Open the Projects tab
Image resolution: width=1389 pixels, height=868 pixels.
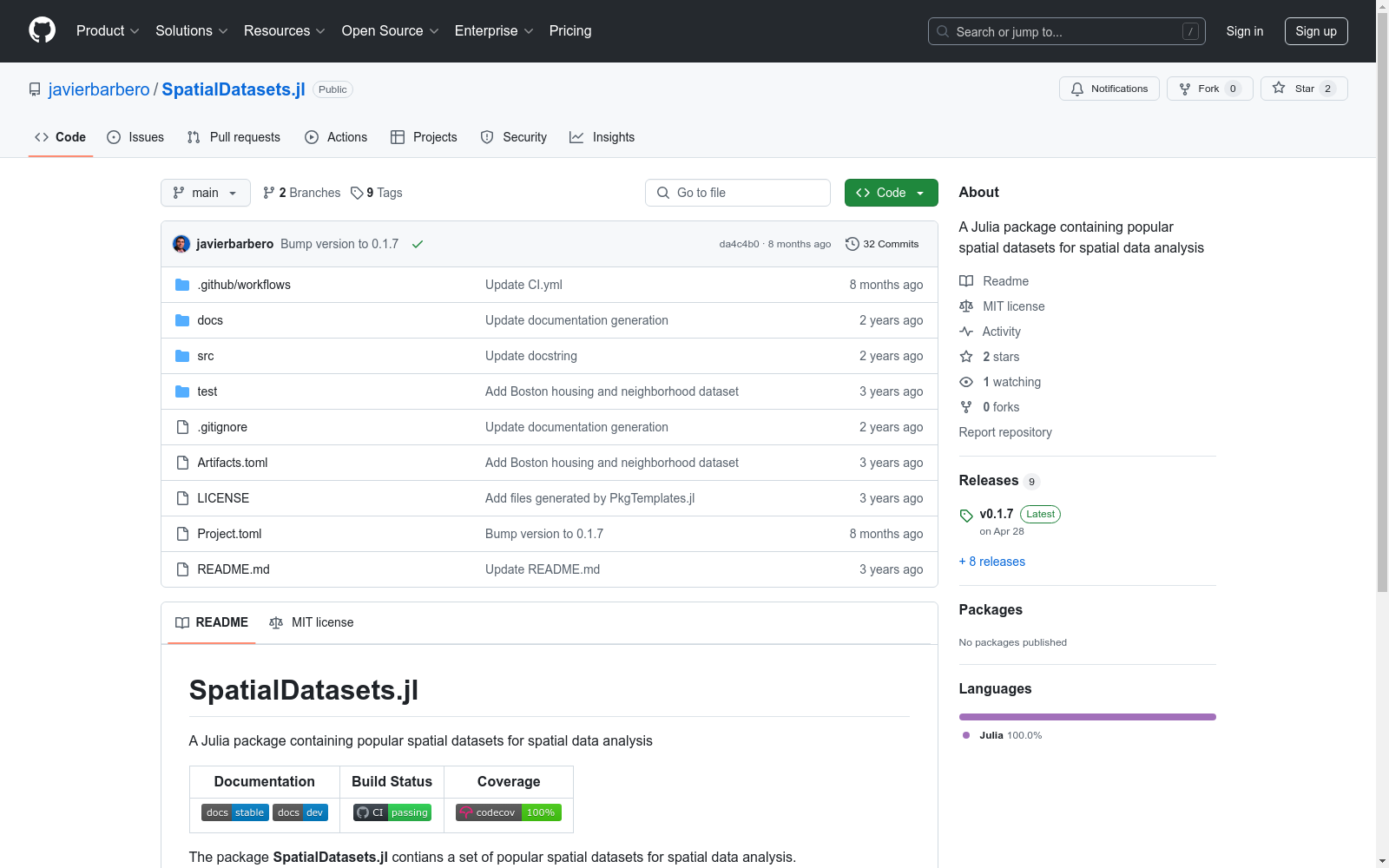point(424,137)
